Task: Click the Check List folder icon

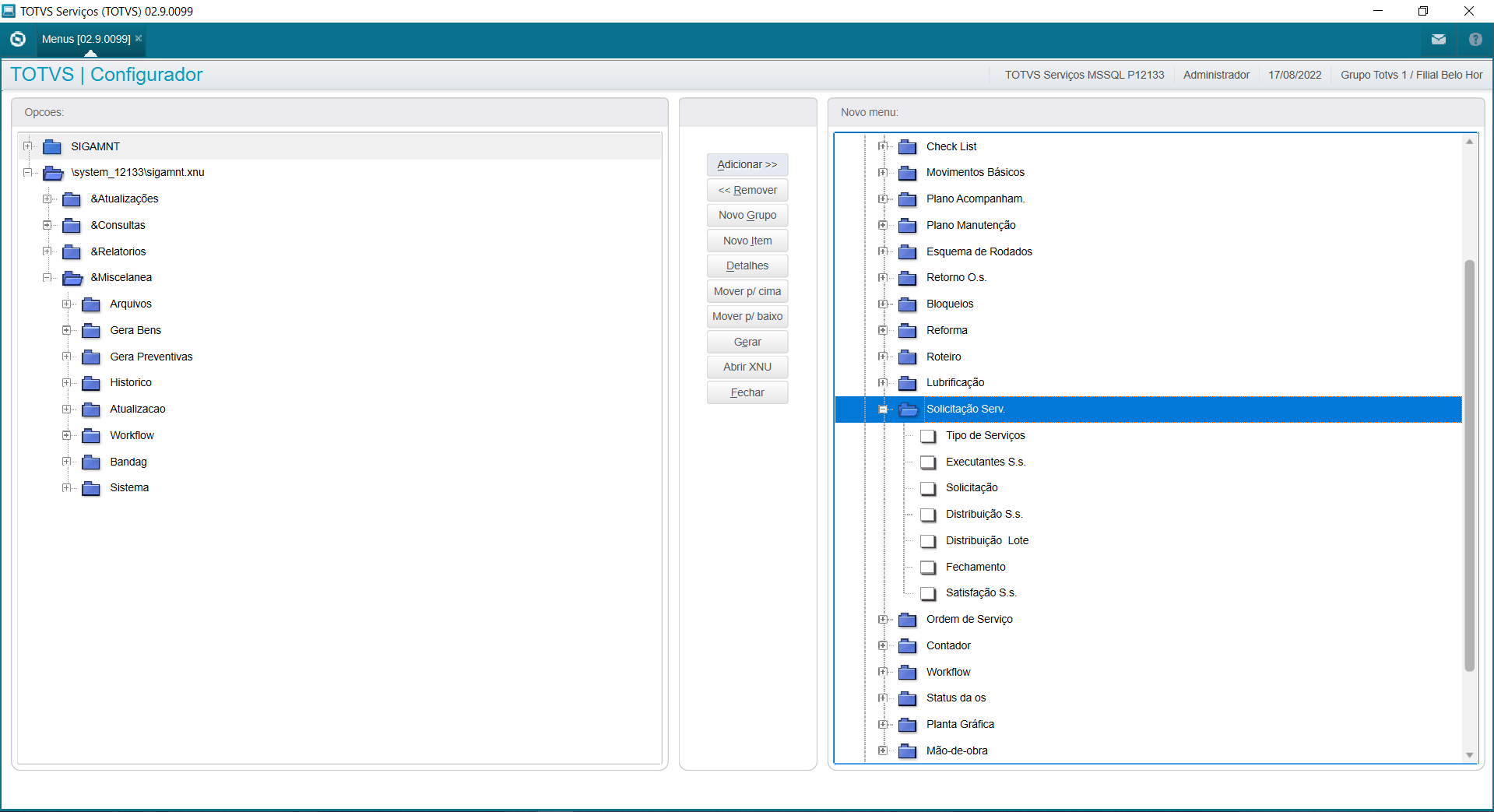Action: (x=908, y=146)
